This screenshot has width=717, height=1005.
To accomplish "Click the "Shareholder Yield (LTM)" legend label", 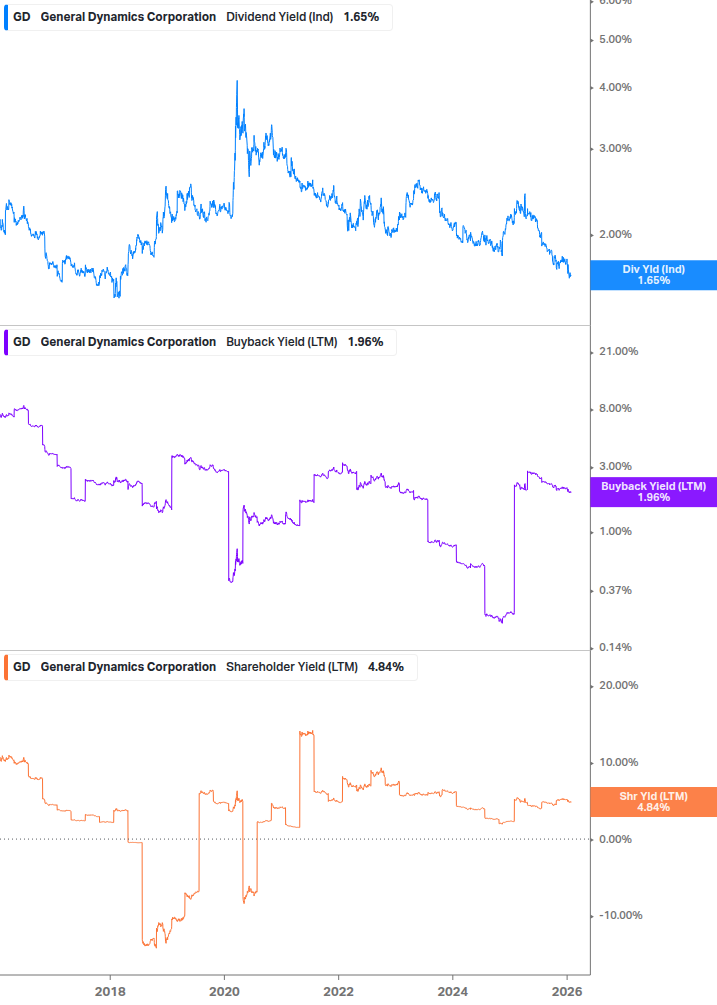I will point(292,667).
